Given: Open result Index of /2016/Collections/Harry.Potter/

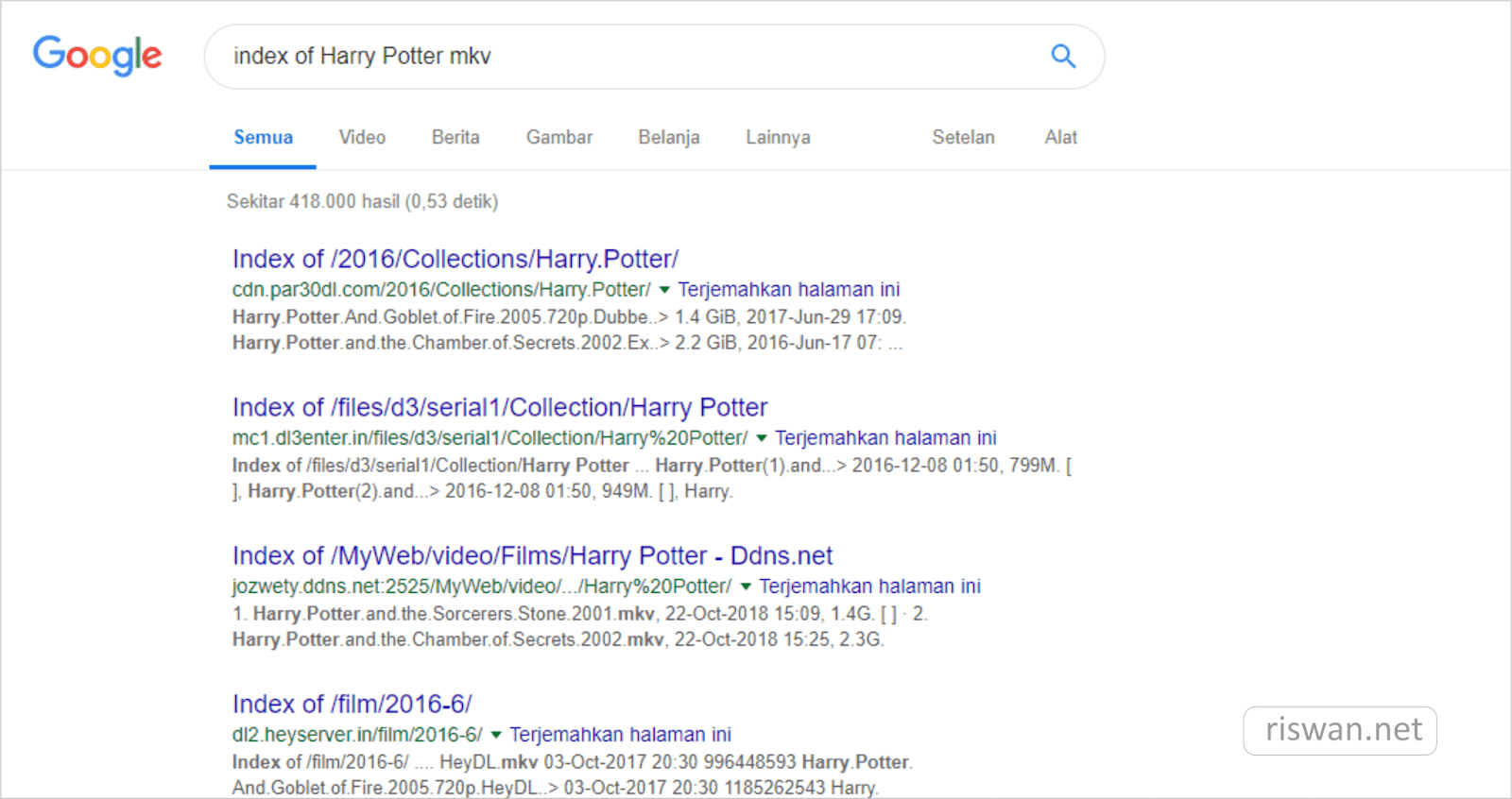Looking at the screenshot, I should click(455, 259).
